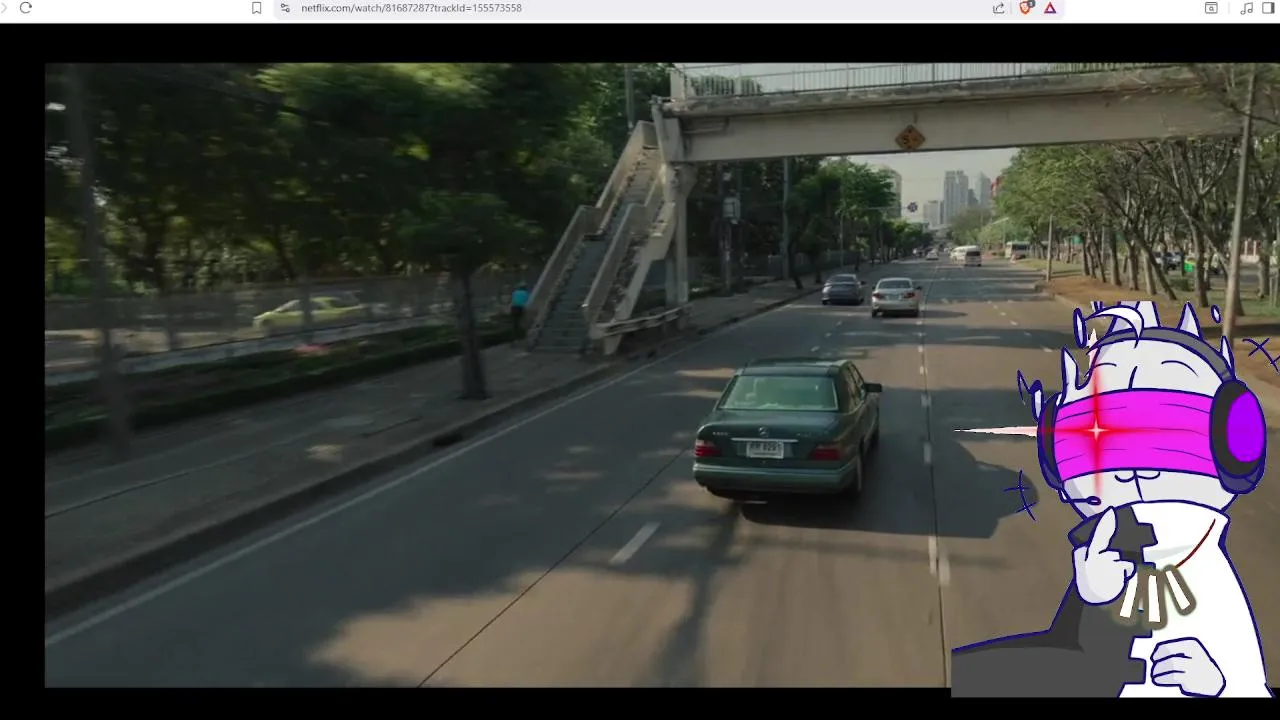Toggle the browser sidebar panel icon
This screenshot has height=720, width=1280.
pos(1268,8)
